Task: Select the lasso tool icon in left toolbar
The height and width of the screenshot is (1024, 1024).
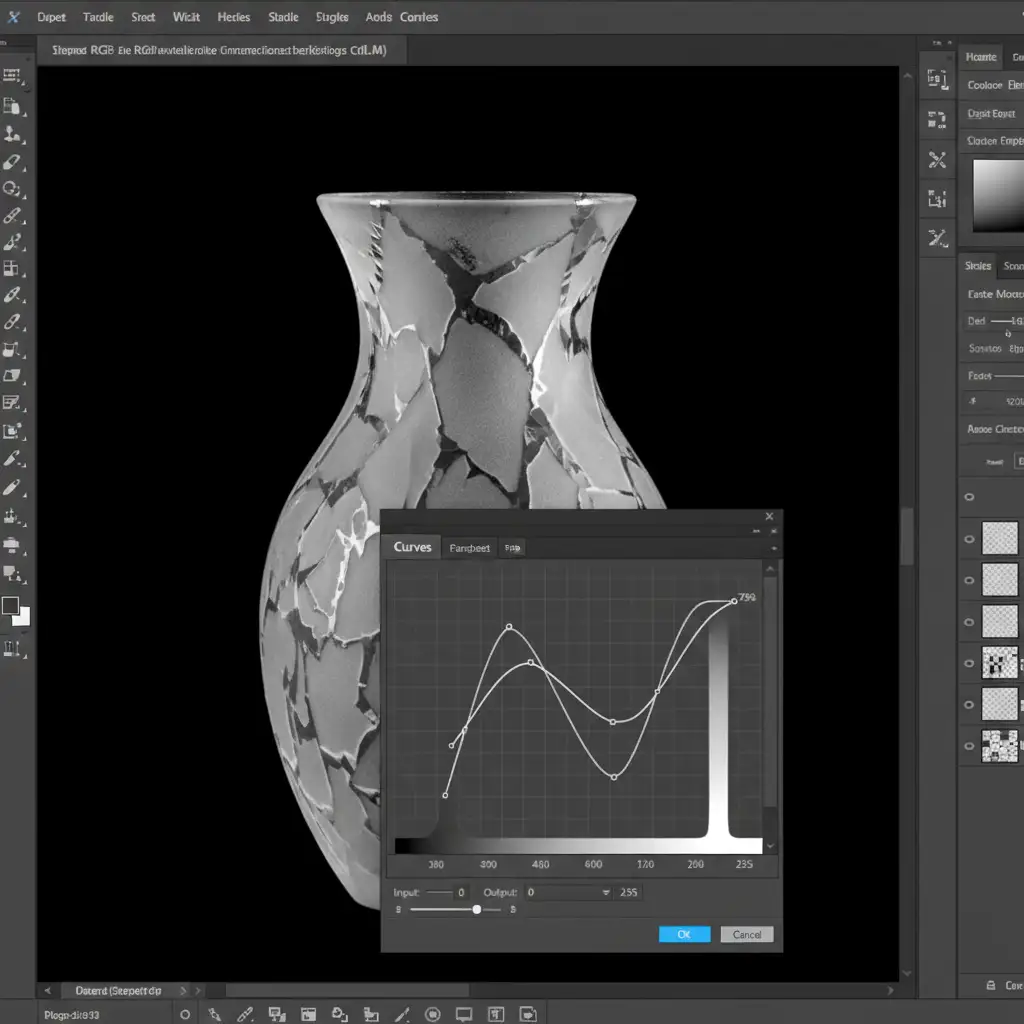Action: 12,188
